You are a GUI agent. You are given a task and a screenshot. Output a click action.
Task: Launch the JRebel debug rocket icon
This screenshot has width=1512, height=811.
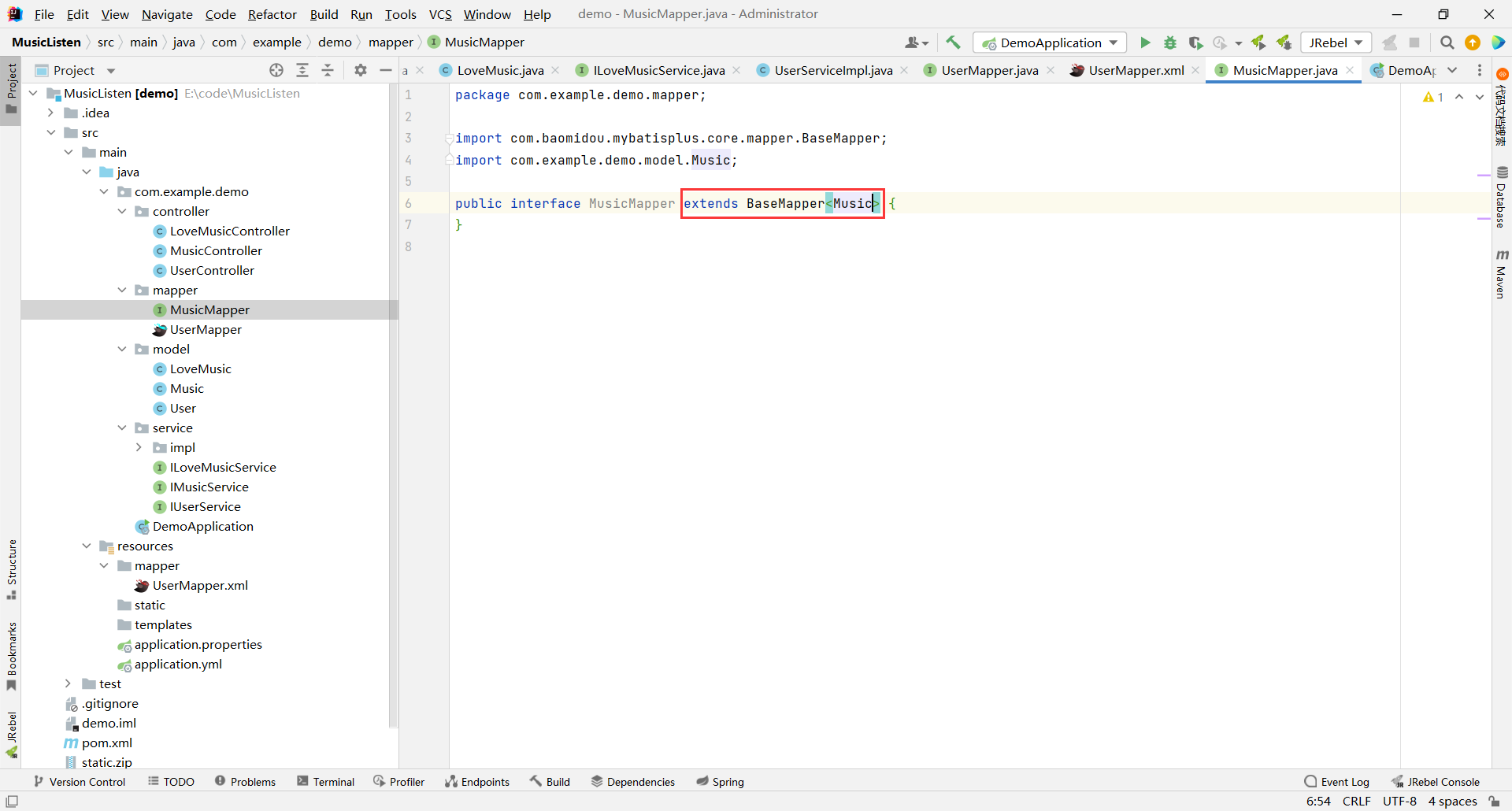click(1284, 43)
